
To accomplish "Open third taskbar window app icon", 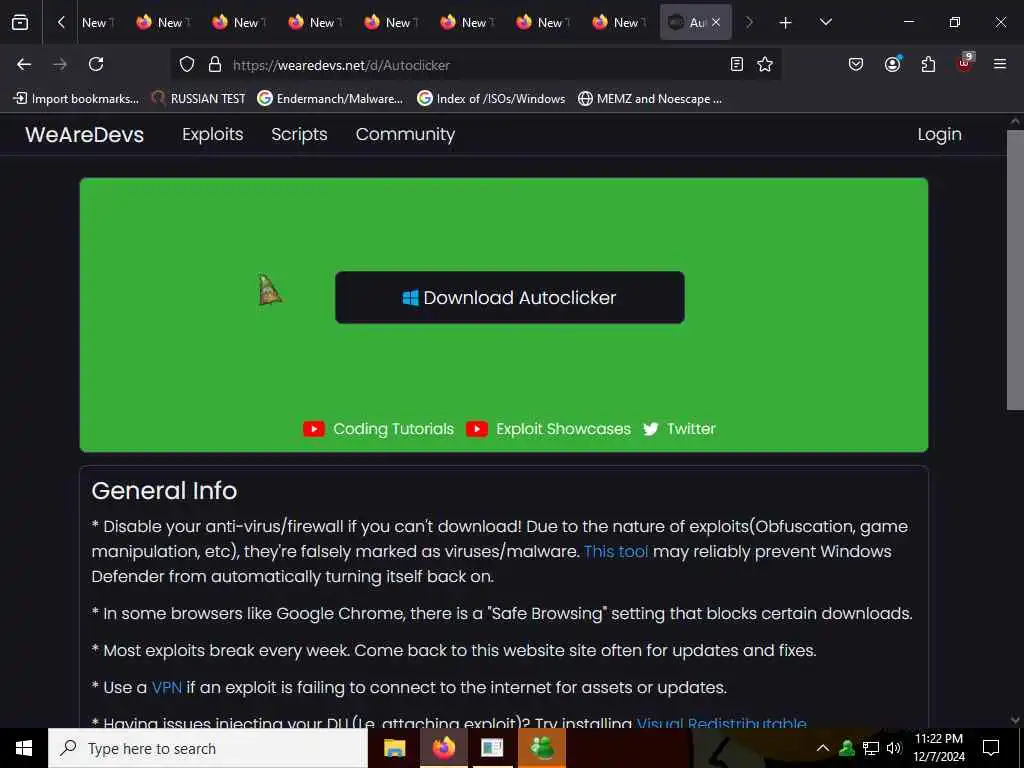I will [x=492, y=748].
